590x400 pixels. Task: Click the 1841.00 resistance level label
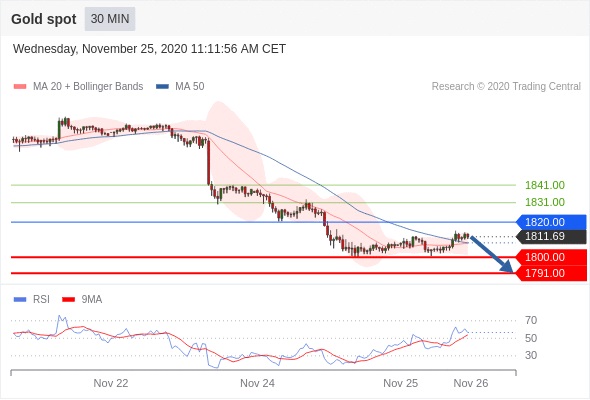click(x=545, y=185)
